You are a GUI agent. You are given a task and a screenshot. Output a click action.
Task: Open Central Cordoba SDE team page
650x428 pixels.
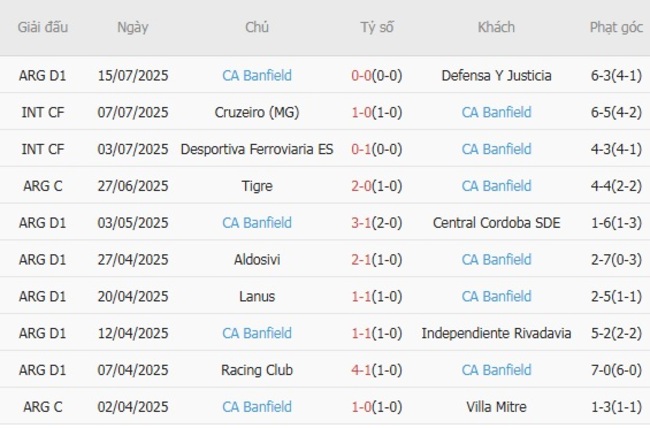[496, 223]
